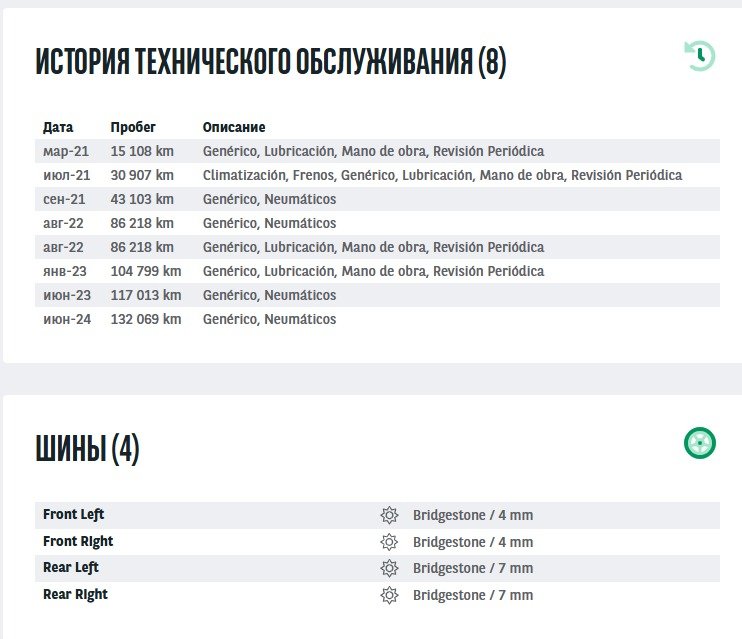Screen dimensions: 742x639
Task: Click the tire icon in Front Left row
Action: (389, 515)
